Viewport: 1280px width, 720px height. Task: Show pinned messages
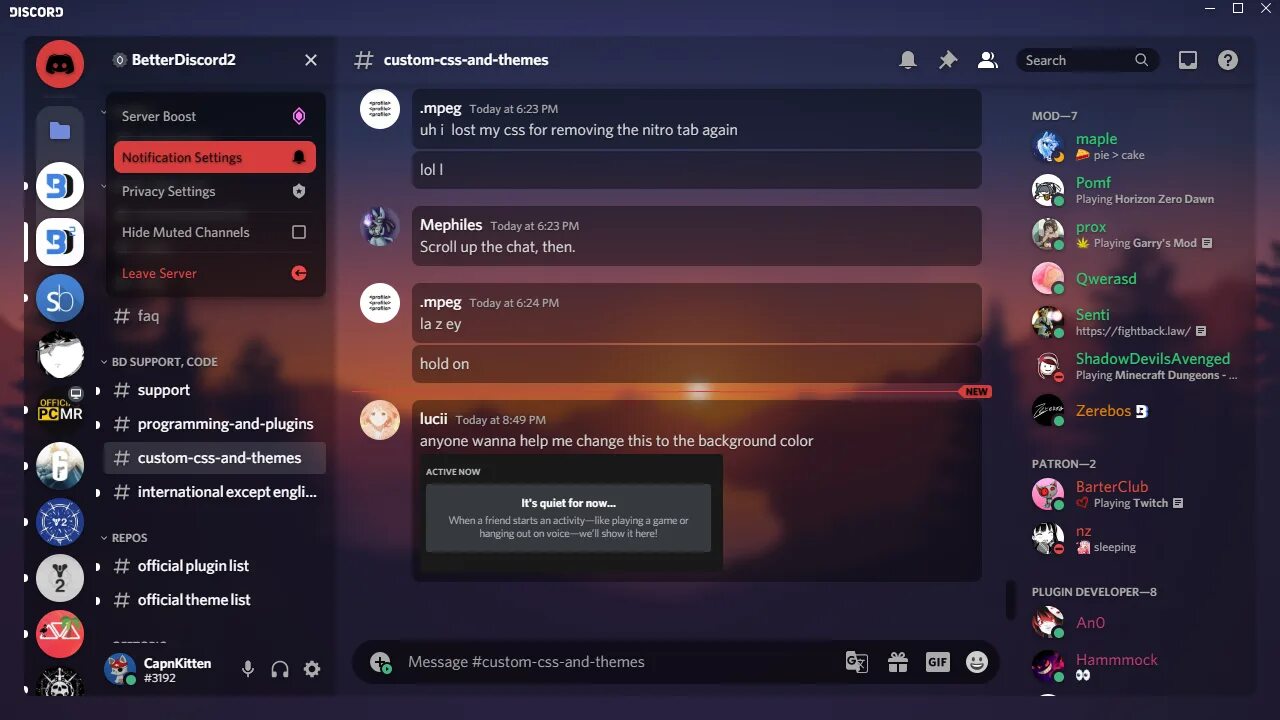pos(948,60)
